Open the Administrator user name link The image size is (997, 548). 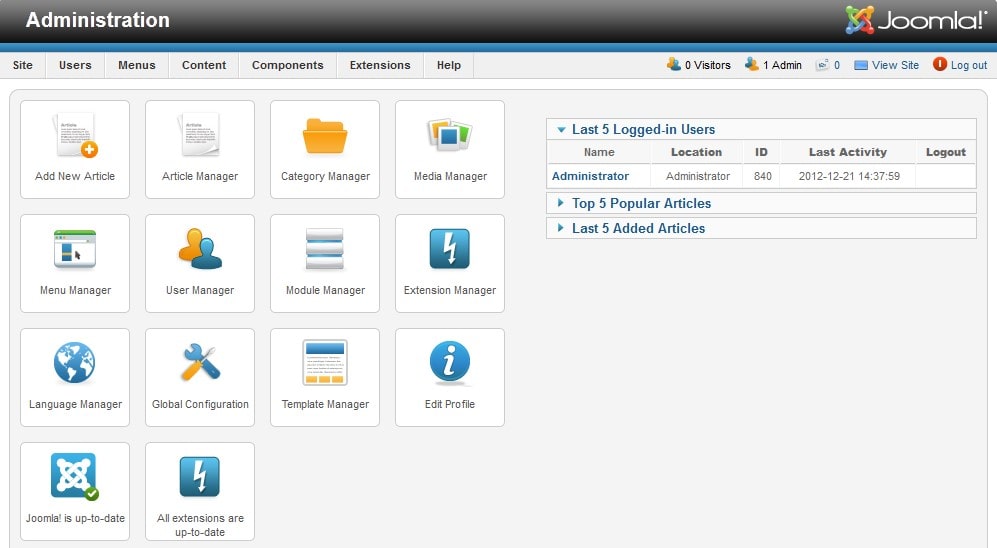[590, 176]
